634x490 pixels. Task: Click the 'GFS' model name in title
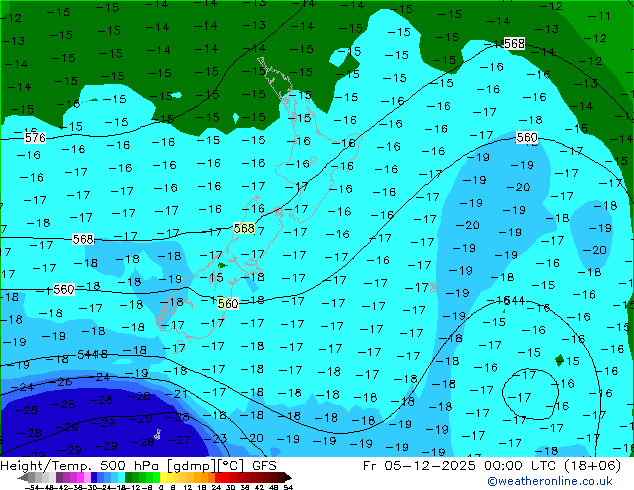click(264, 466)
